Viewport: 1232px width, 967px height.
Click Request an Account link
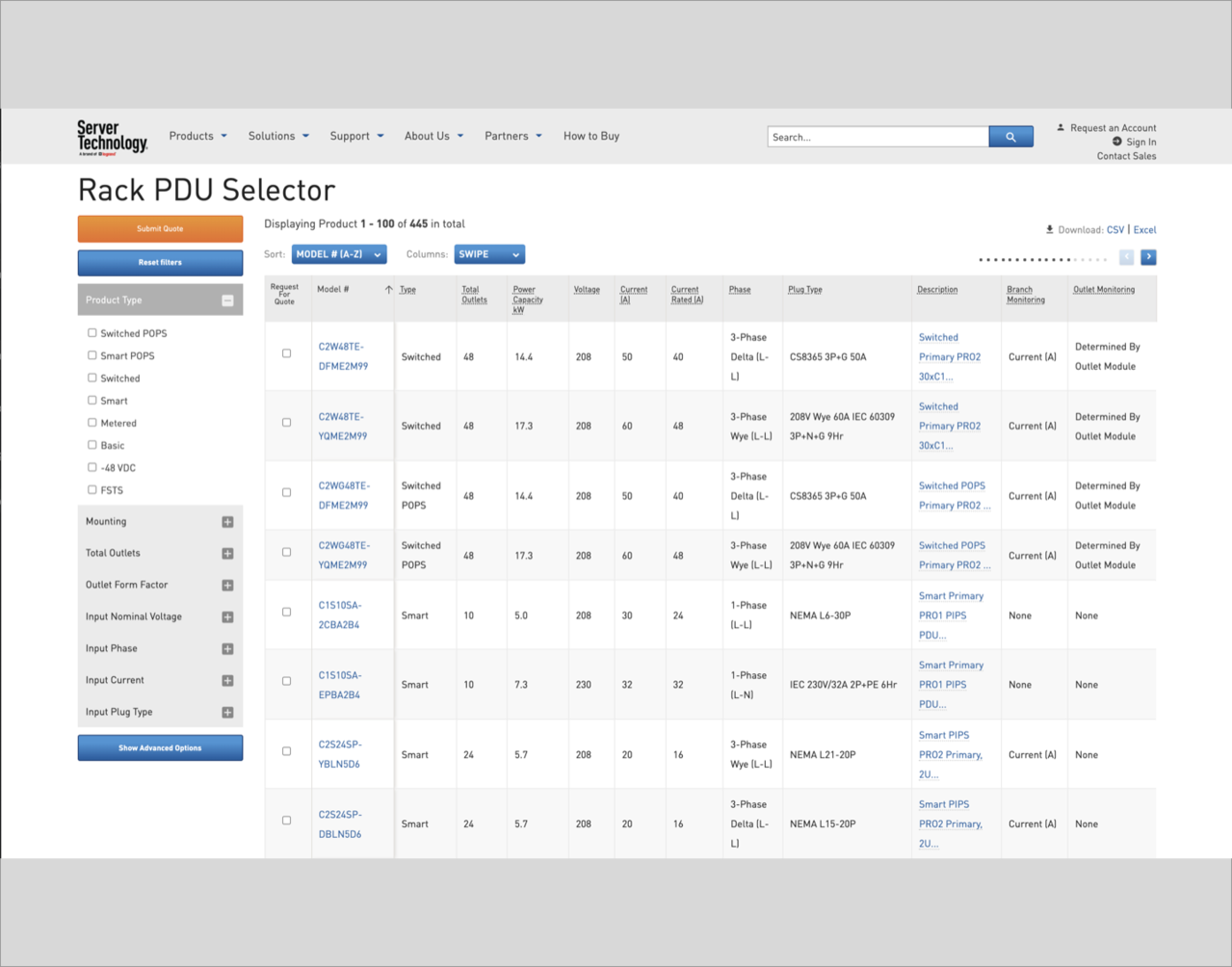tap(1113, 128)
